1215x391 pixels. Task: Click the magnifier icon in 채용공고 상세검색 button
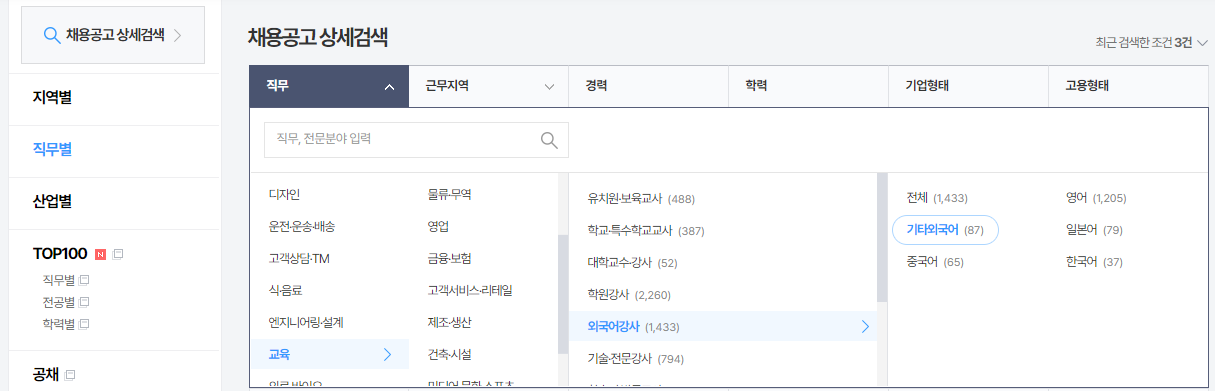point(52,35)
